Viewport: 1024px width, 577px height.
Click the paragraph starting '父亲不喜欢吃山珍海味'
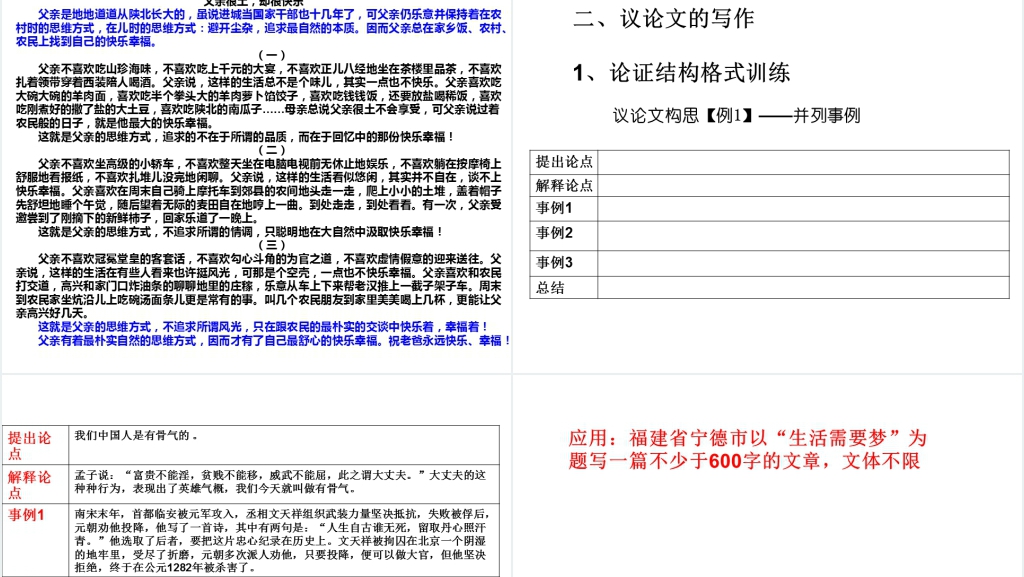point(259,95)
